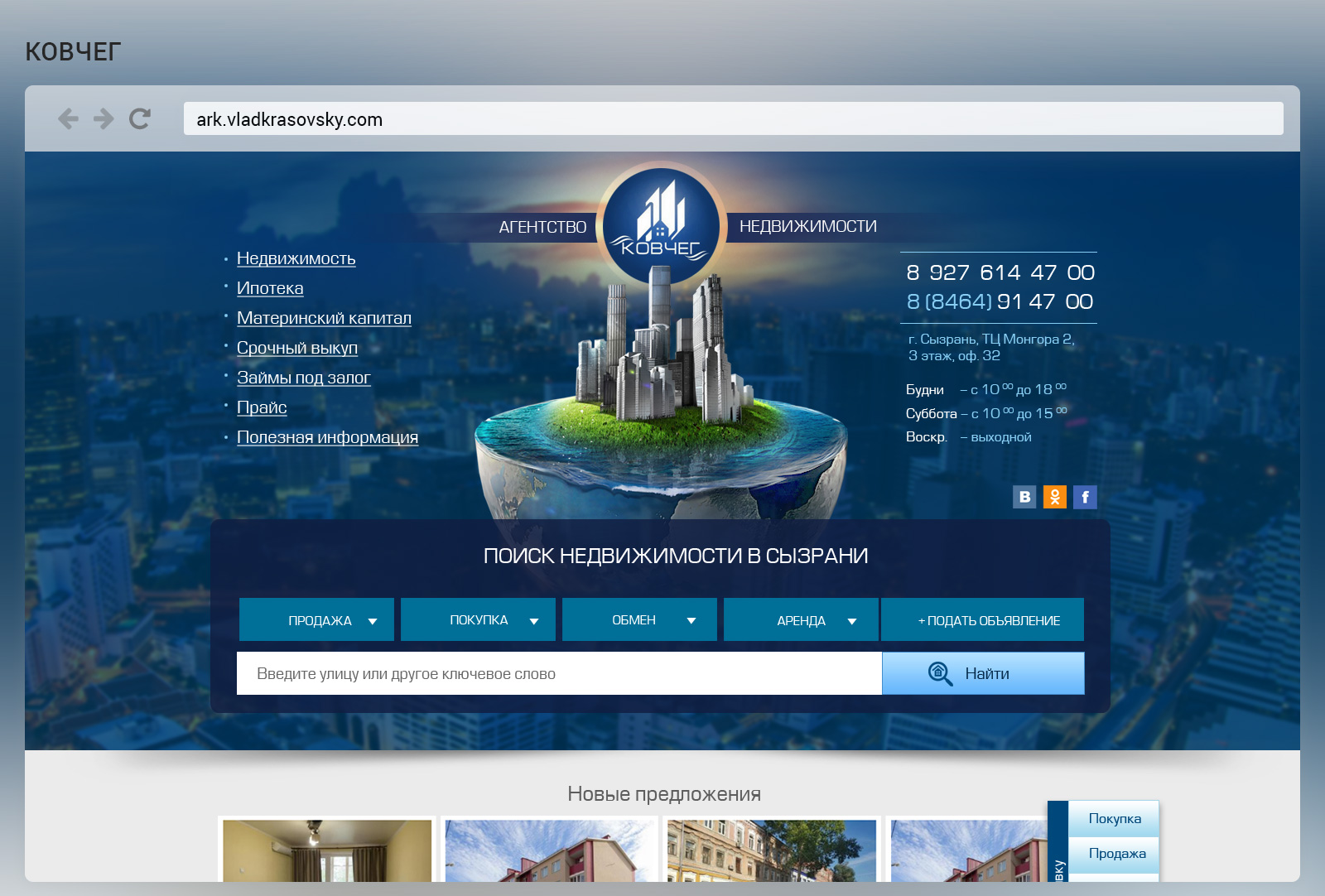
Task: Expand the ОБМЕН dropdown
Action: 639,619
